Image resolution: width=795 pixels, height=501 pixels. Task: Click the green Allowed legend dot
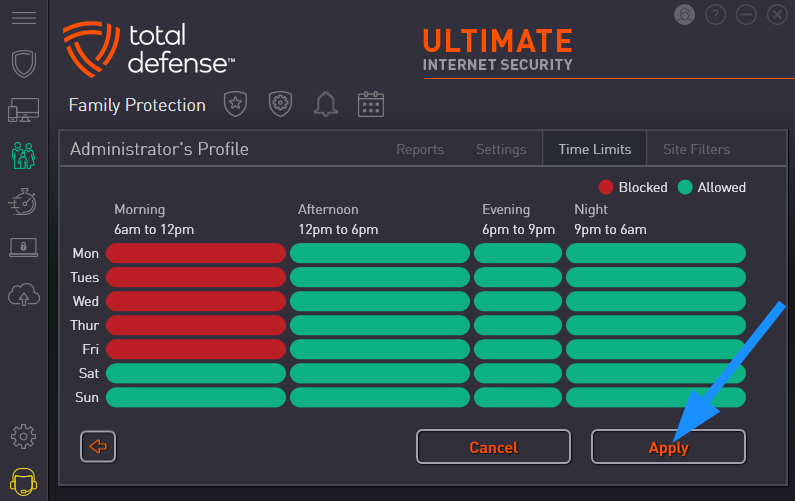click(x=685, y=187)
